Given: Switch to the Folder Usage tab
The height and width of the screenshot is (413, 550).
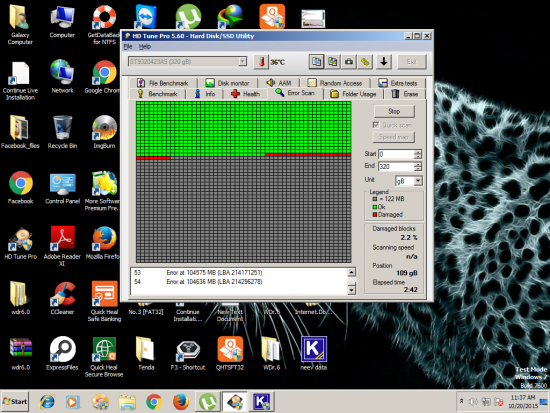Looking at the screenshot, I should [354, 94].
